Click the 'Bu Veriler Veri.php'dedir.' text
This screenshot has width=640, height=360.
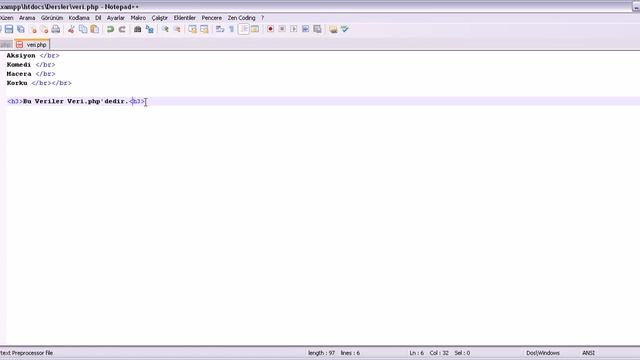(76, 101)
